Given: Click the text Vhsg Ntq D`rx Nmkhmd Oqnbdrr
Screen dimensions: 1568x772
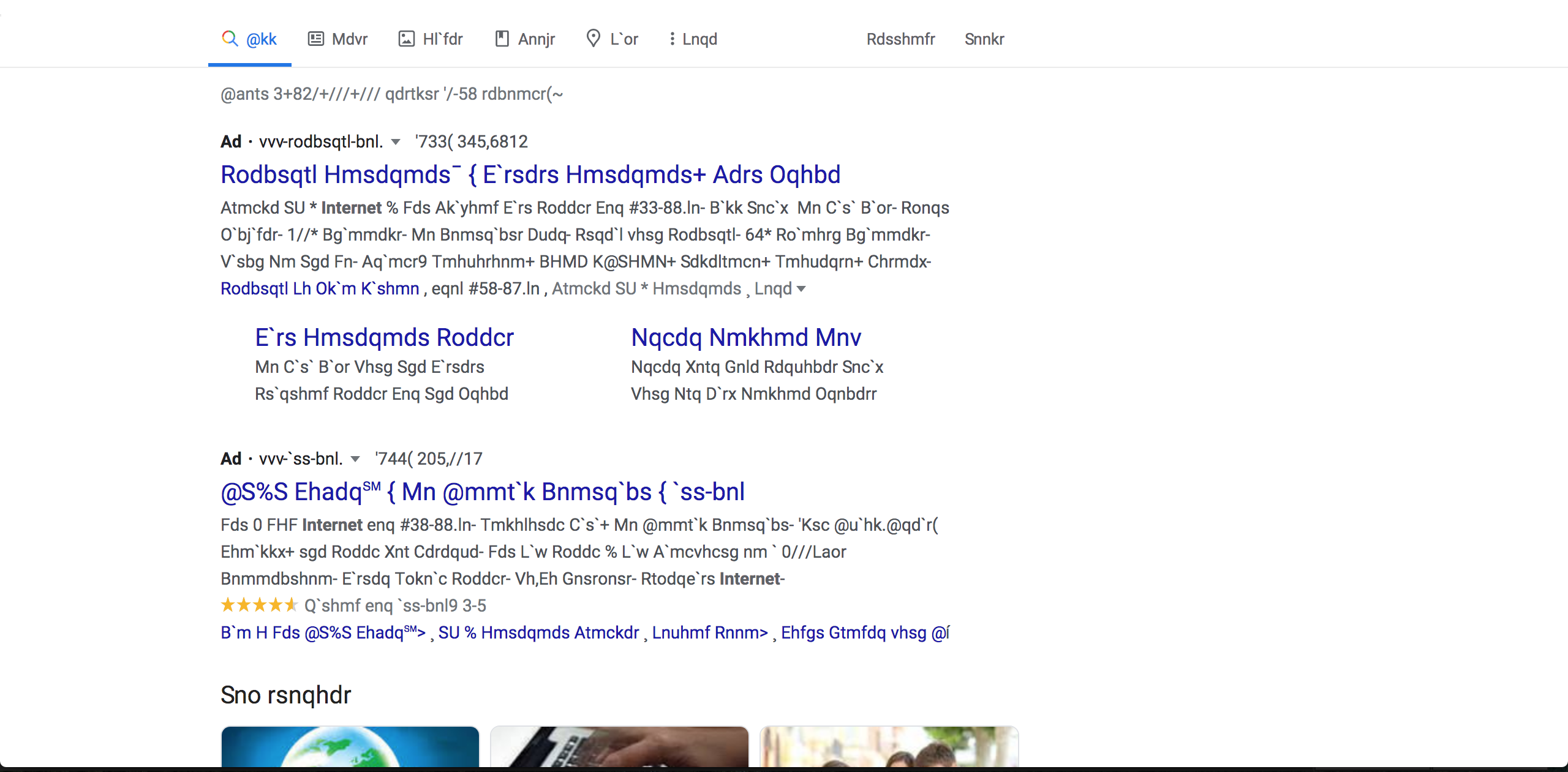Looking at the screenshot, I should (754, 394).
